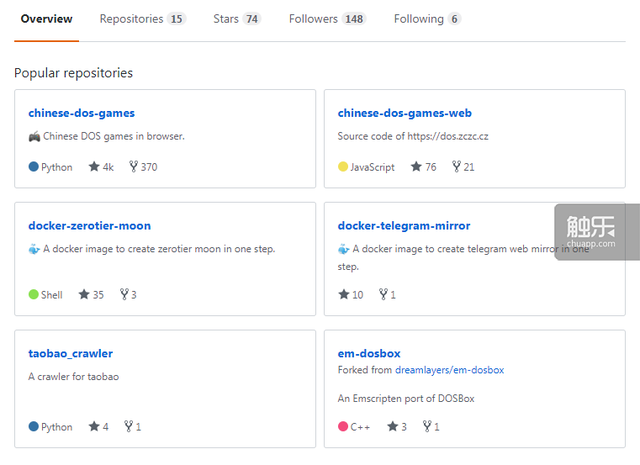Click star icon on chinese-dos-games-web card
The image size is (640, 465).
click(416, 167)
